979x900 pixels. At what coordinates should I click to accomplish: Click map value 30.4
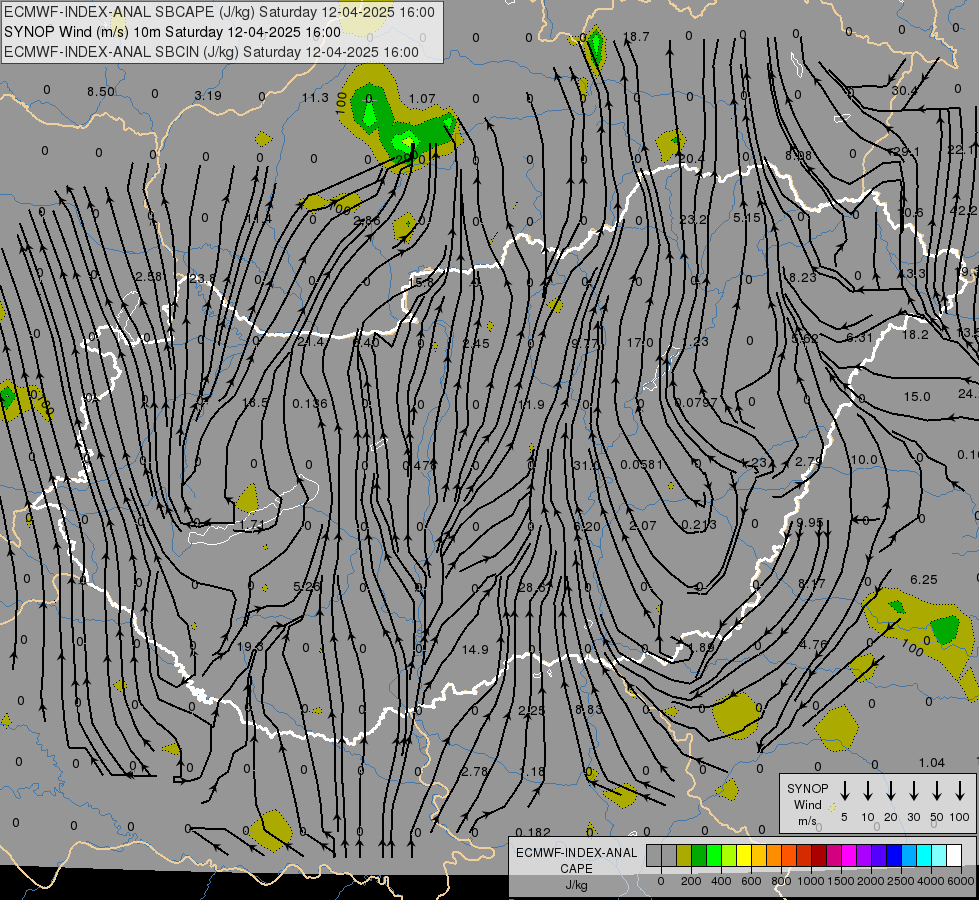tap(905, 91)
